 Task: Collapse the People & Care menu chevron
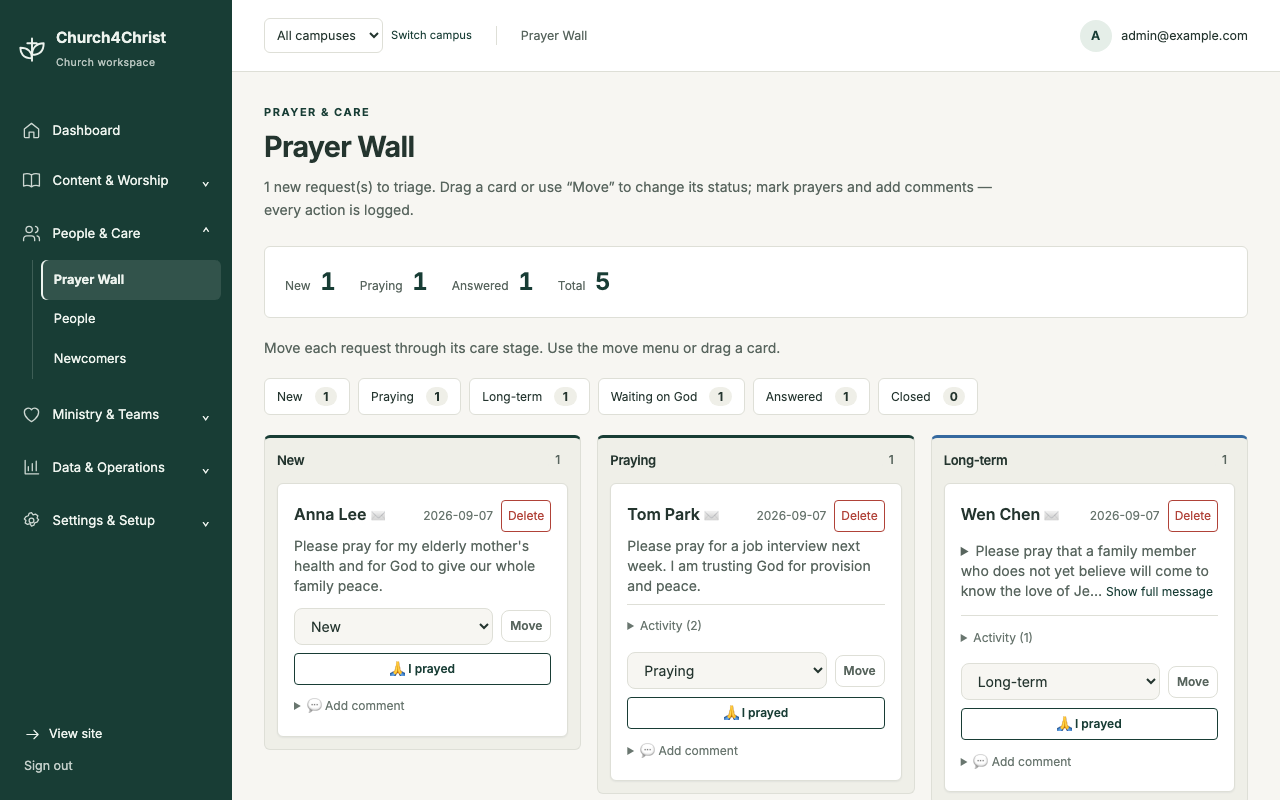coord(206,231)
